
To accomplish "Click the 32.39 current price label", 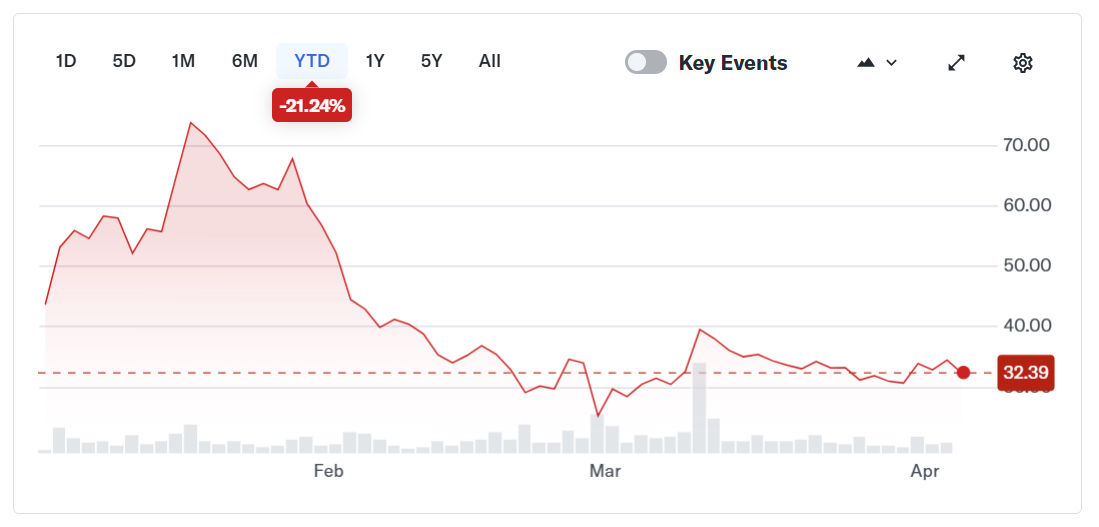I will tap(1025, 373).
